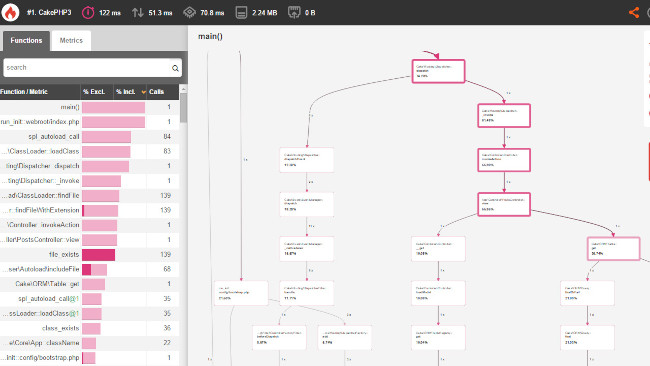Screen dimensions: 650x366
Task: Select the loadClass@1 row
Action: tap(90, 313)
